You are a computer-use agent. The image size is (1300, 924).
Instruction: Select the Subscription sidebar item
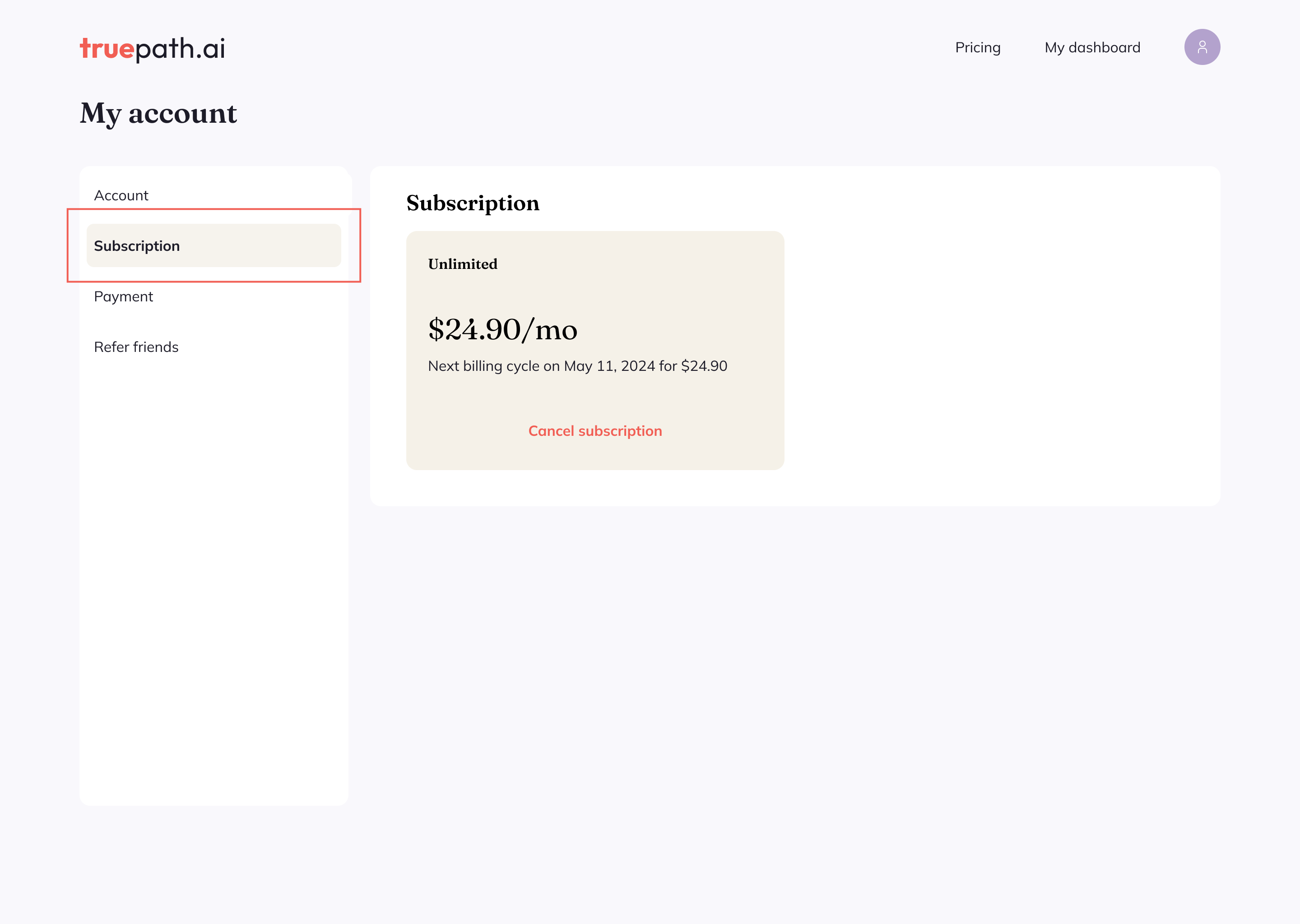tap(214, 246)
